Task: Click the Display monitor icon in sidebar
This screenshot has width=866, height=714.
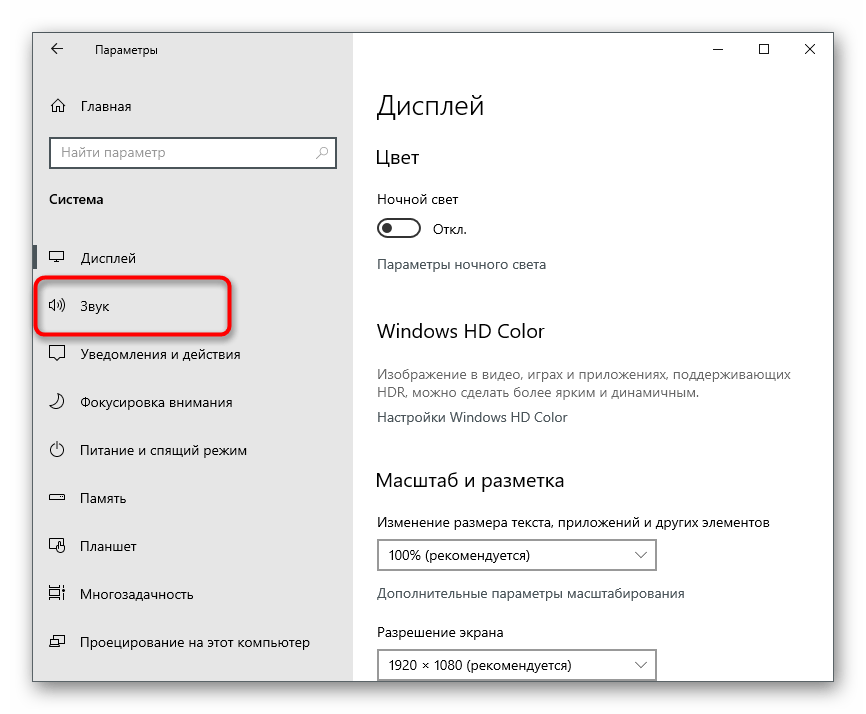Action: (58, 258)
